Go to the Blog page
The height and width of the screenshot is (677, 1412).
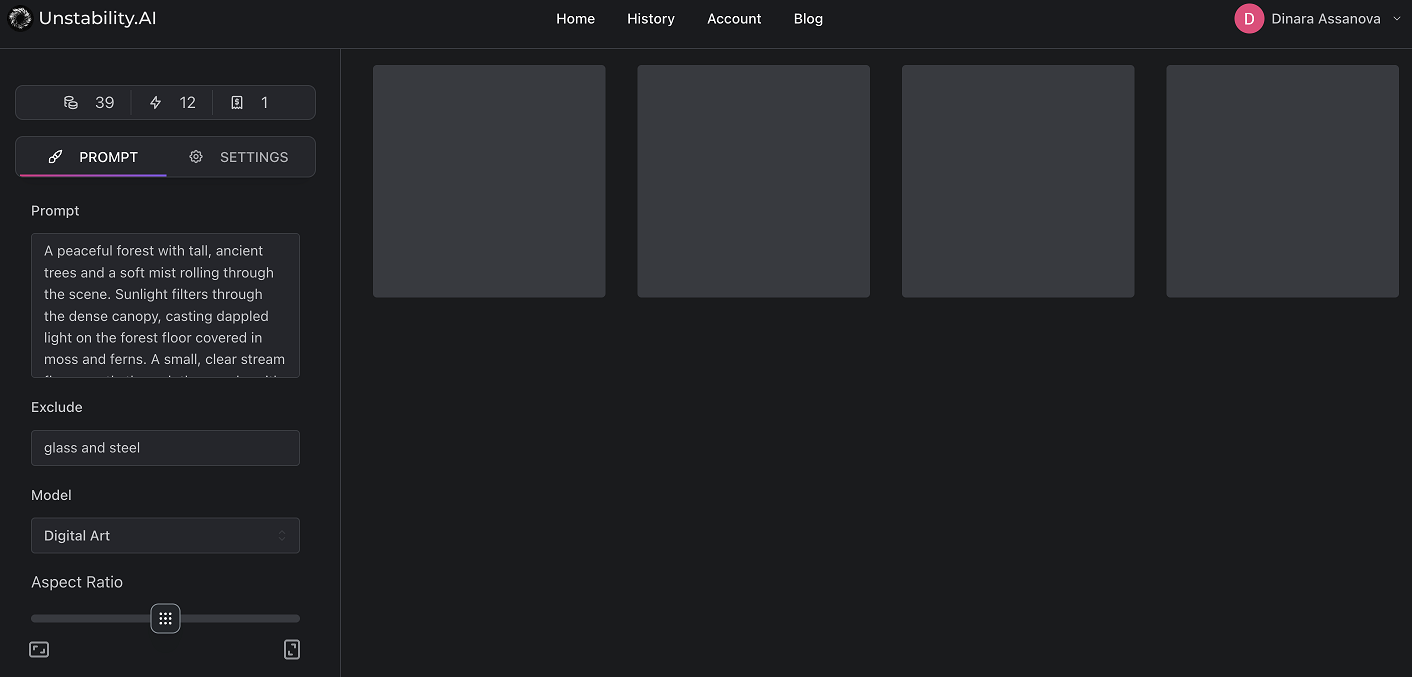click(808, 19)
